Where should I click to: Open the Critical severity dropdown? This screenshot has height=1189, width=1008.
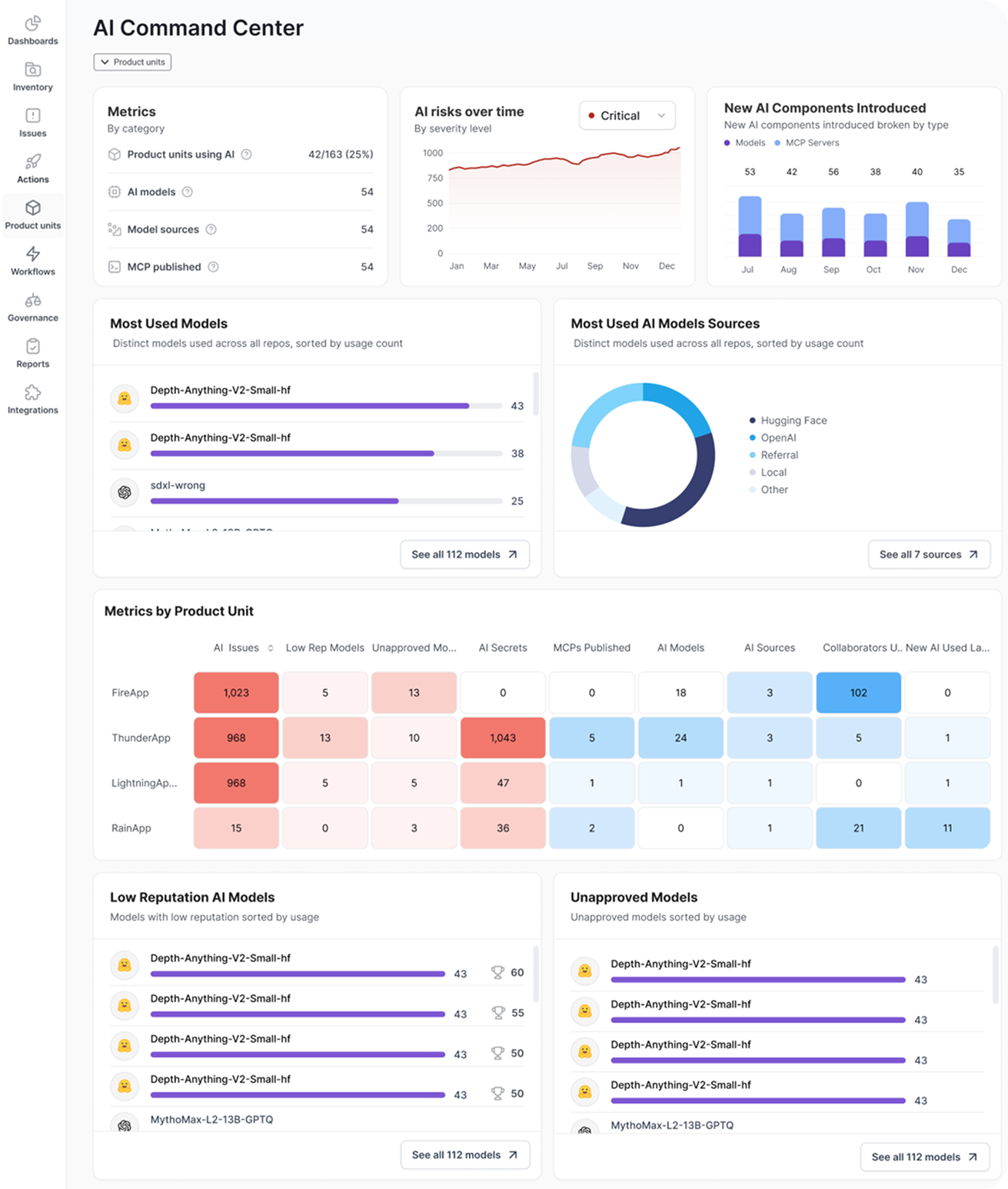(x=627, y=115)
